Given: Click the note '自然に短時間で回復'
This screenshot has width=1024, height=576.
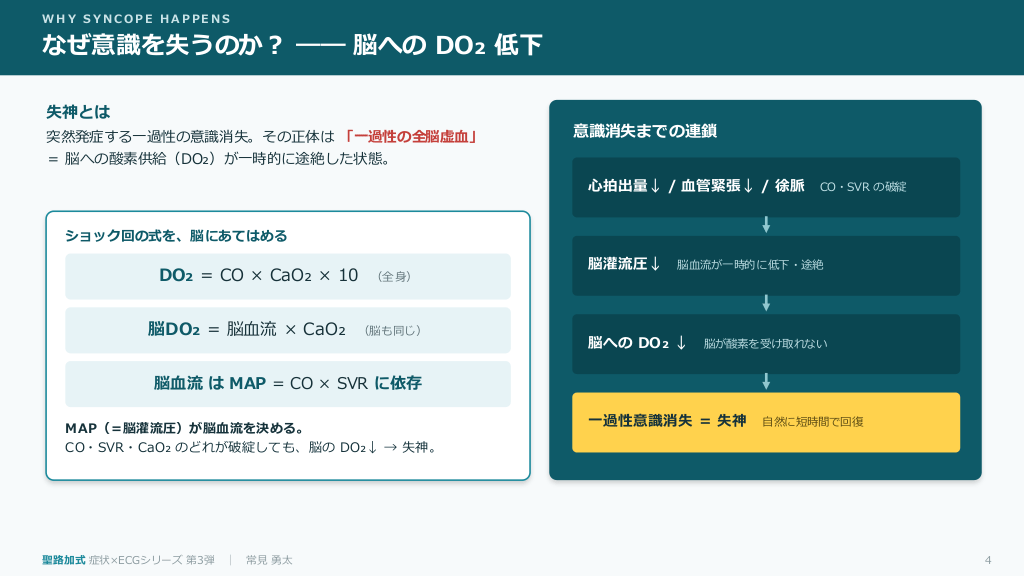Looking at the screenshot, I should 813,422.
